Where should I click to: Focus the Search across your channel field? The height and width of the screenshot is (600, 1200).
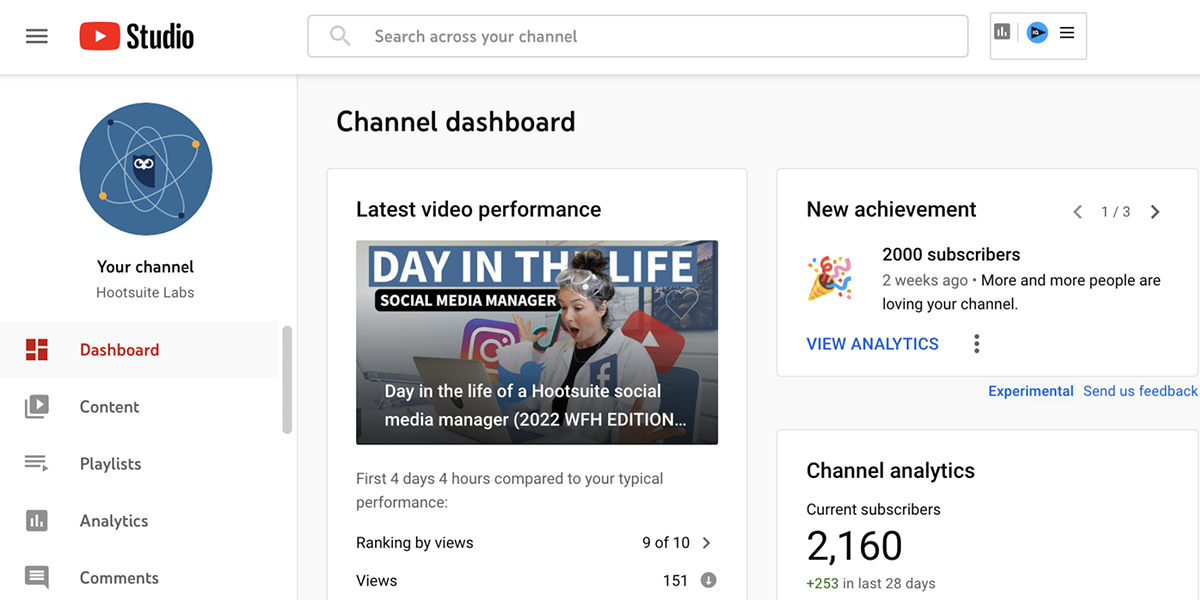pyautogui.click(x=638, y=36)
